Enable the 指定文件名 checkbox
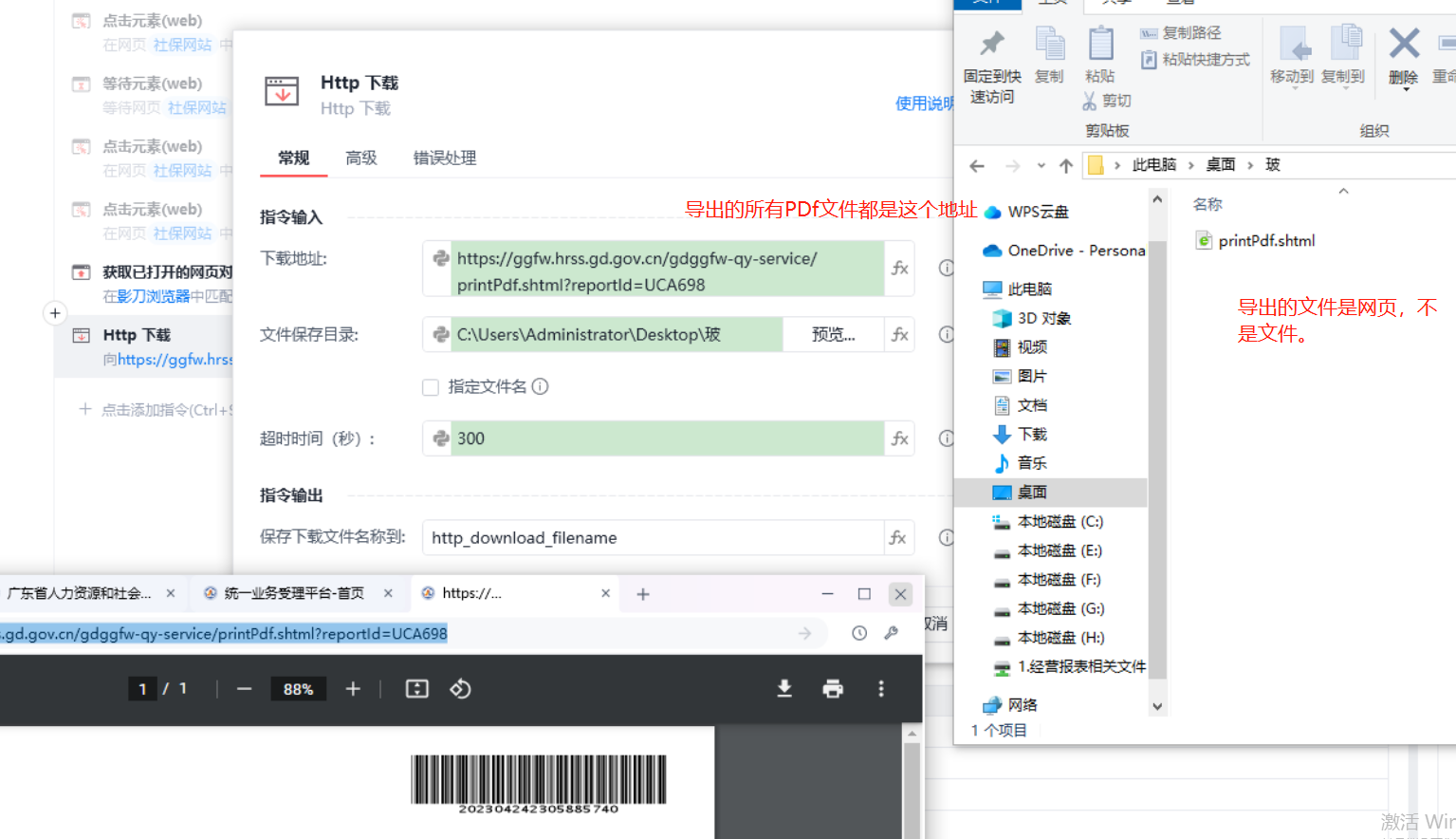 (431, 387)
